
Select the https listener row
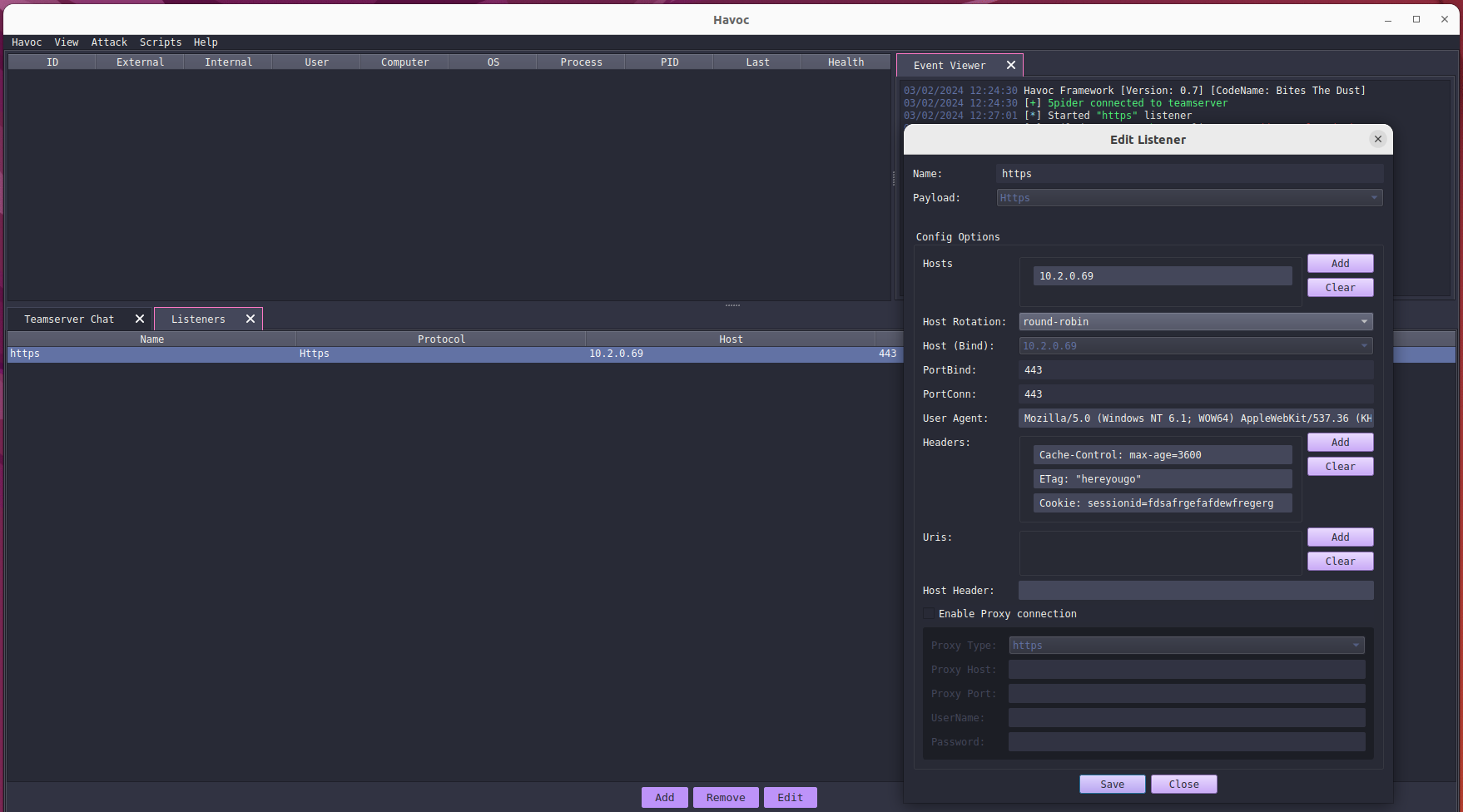pos(454,354)
